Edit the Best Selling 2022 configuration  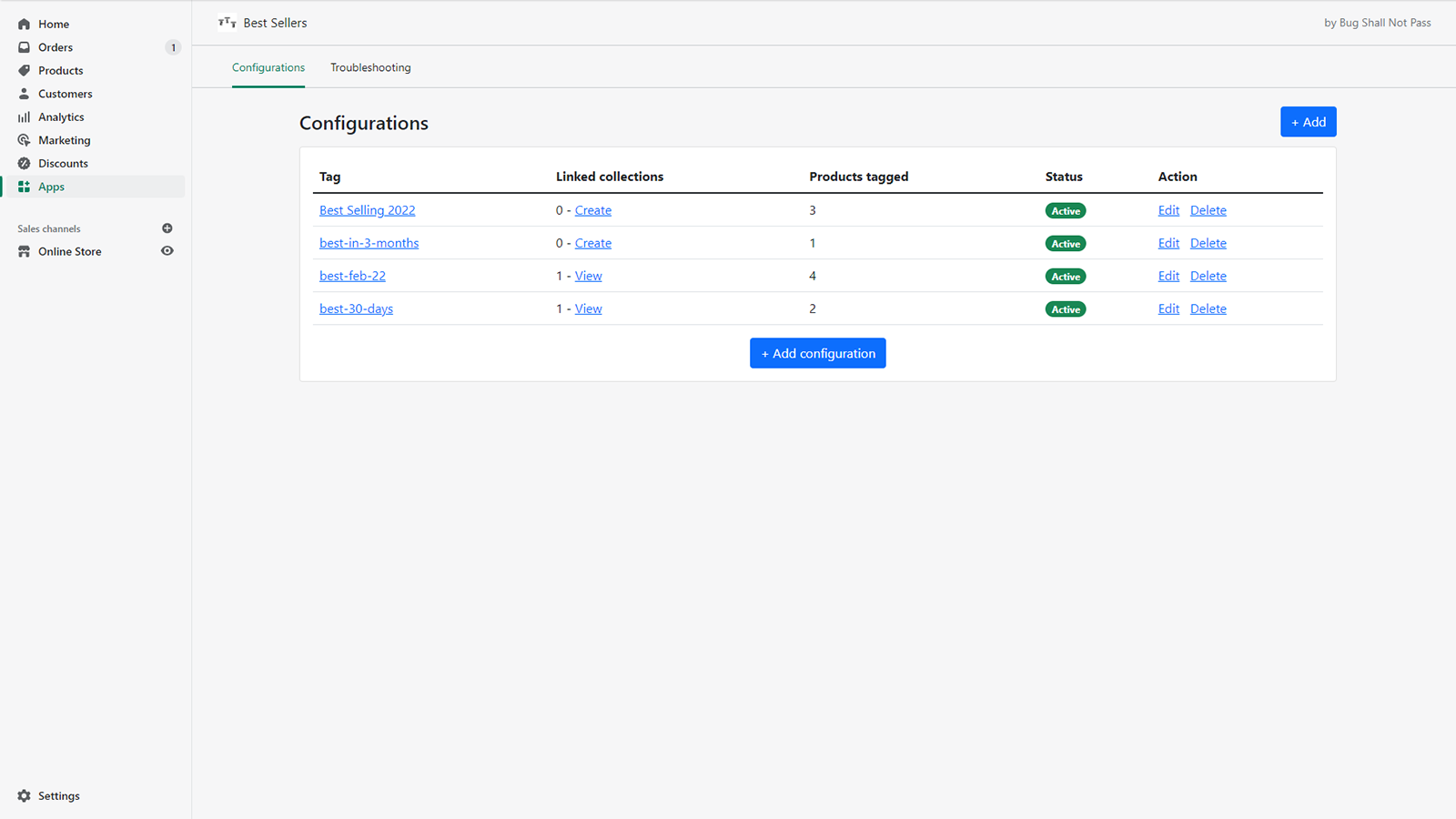(1168, 210)
